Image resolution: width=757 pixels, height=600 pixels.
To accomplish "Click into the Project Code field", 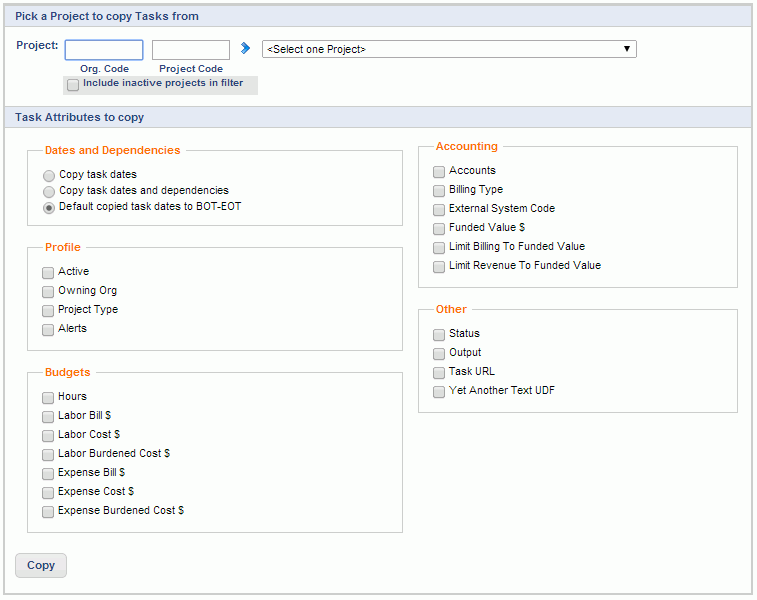I will point(191,50).
